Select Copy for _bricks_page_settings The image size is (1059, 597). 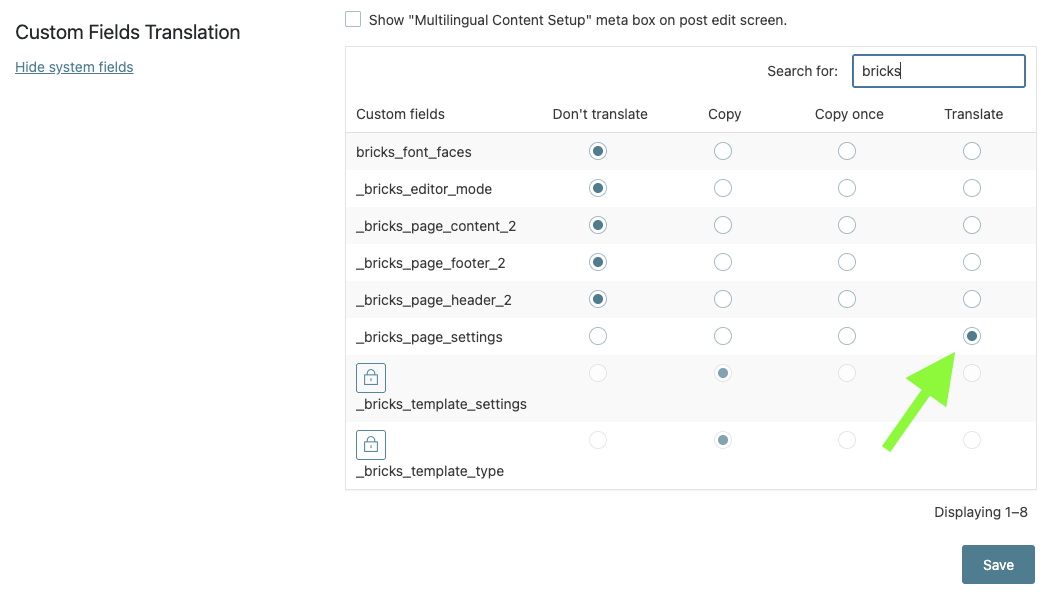[x=723, y=336]
